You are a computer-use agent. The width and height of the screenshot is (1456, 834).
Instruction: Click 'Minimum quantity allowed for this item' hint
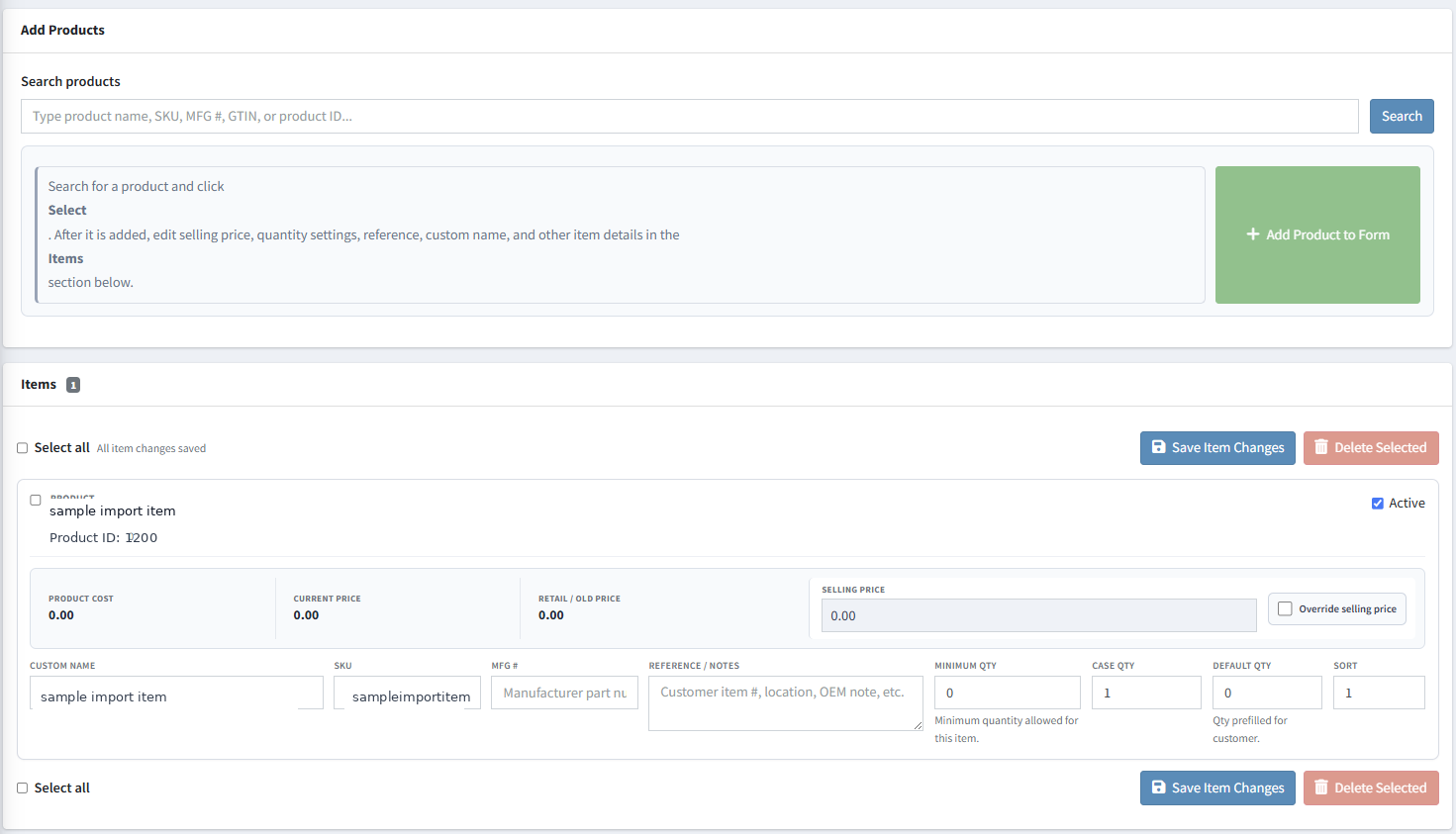[x=1007, y=729]
